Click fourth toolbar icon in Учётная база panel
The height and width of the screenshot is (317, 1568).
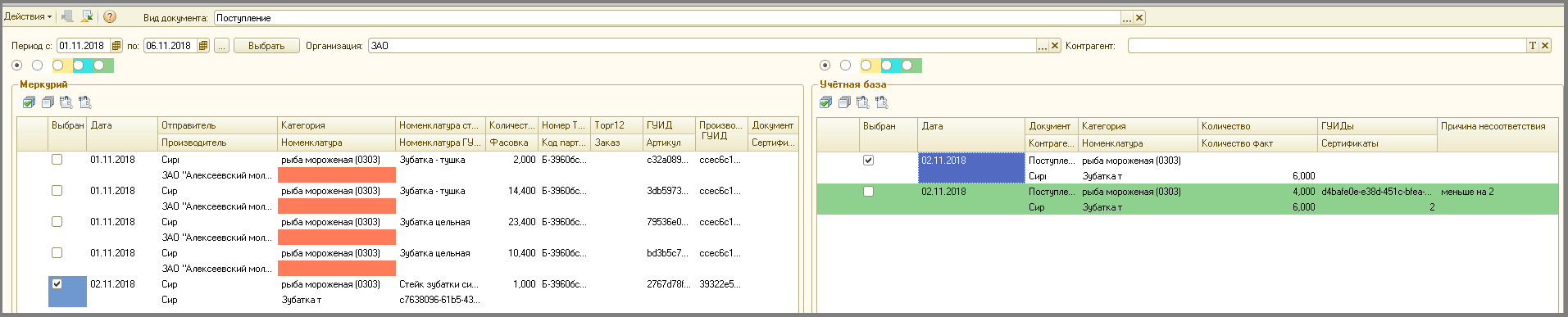pyautogui.click(x=882, y=102)
